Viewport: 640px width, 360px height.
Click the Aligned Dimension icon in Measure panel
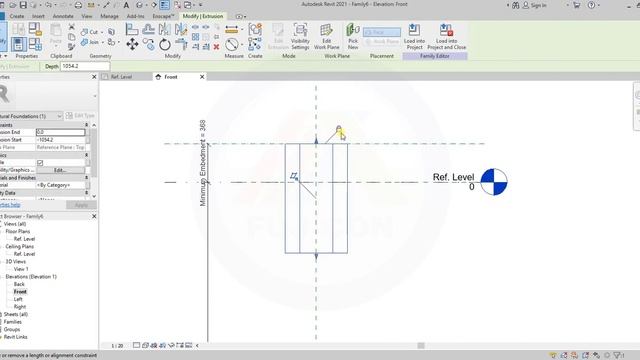click(x=231, y=29)
